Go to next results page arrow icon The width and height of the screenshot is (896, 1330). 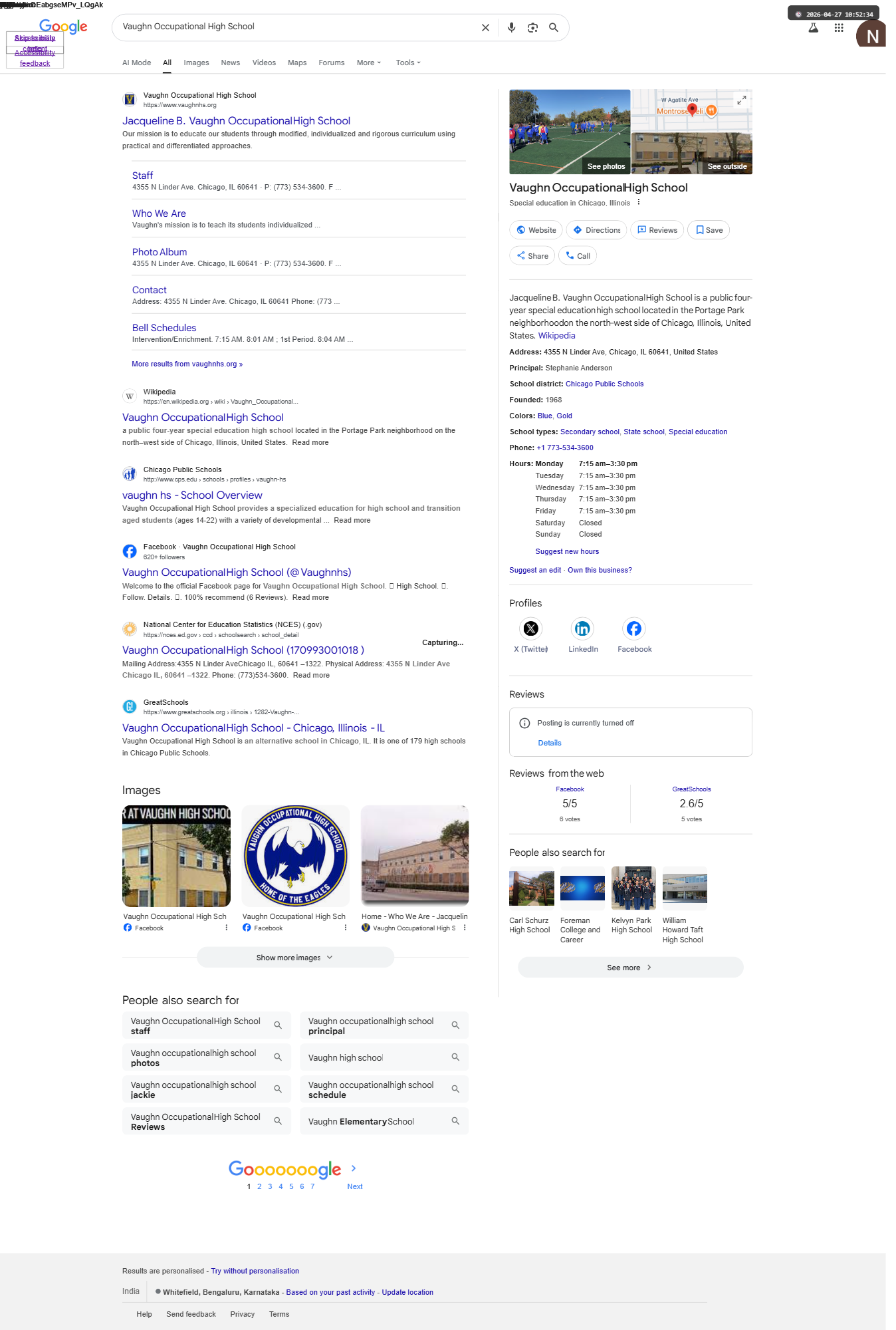354,1168
